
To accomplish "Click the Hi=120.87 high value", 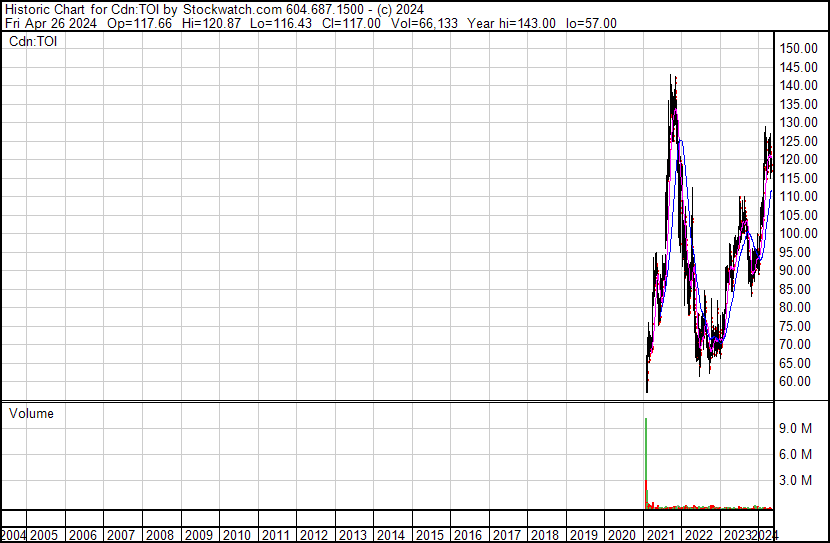I will click(x=211, y=23).
